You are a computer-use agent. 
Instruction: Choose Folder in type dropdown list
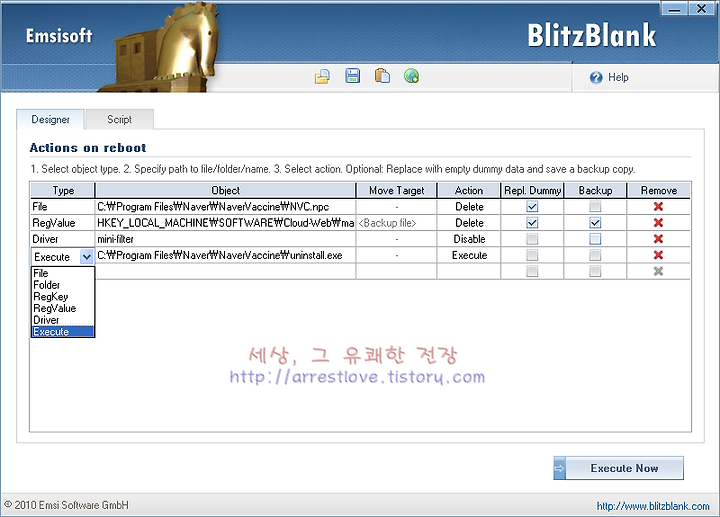click(x=63, y=285)
